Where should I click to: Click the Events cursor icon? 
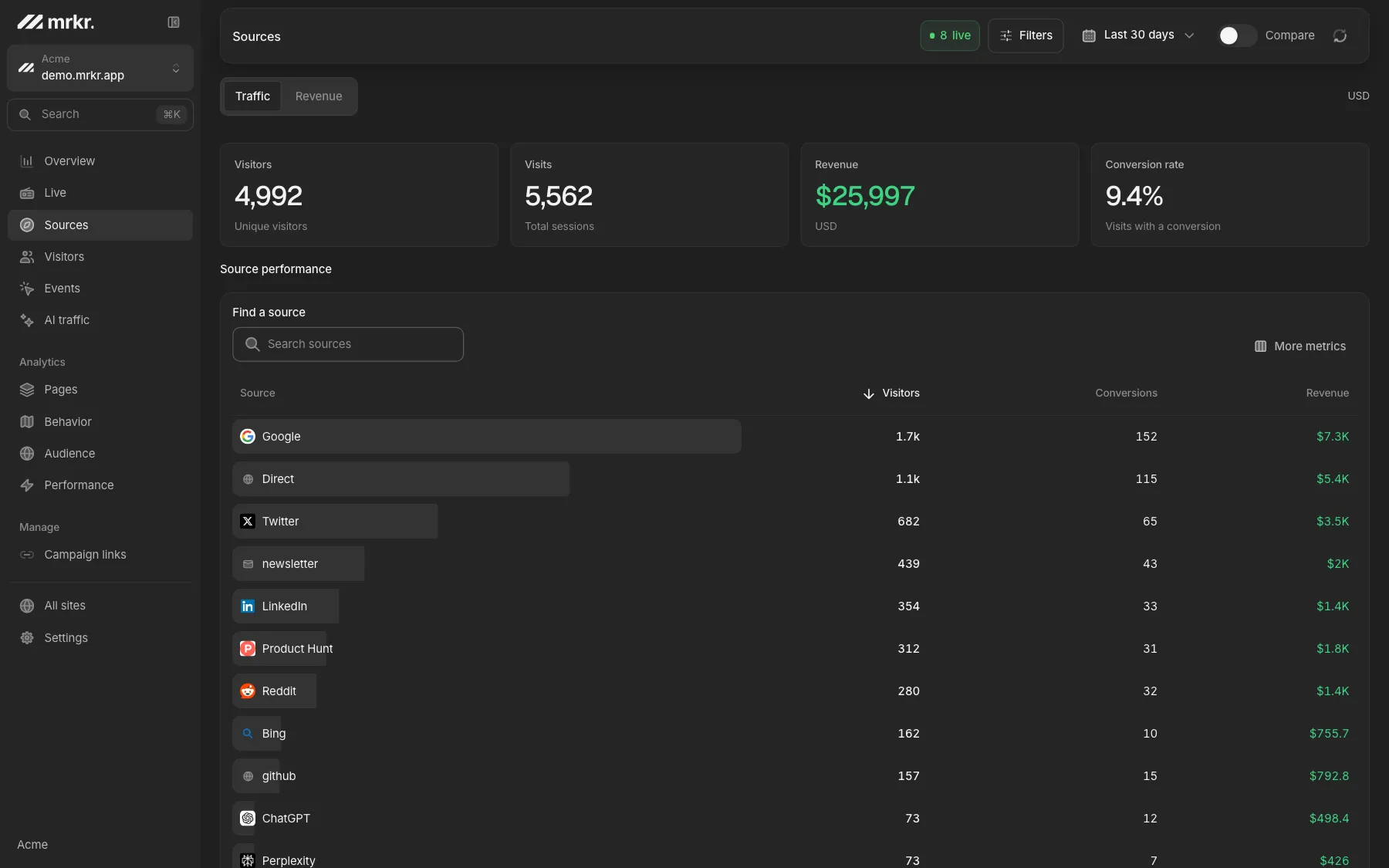(27, 289)
